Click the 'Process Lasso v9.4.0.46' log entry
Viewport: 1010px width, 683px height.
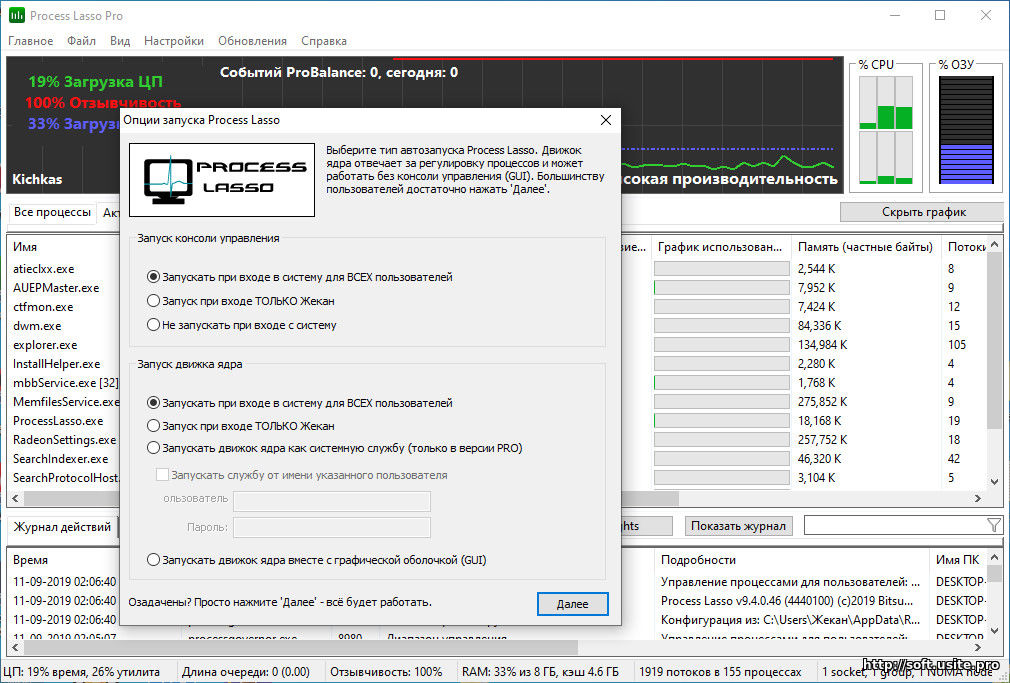(787, 601)
